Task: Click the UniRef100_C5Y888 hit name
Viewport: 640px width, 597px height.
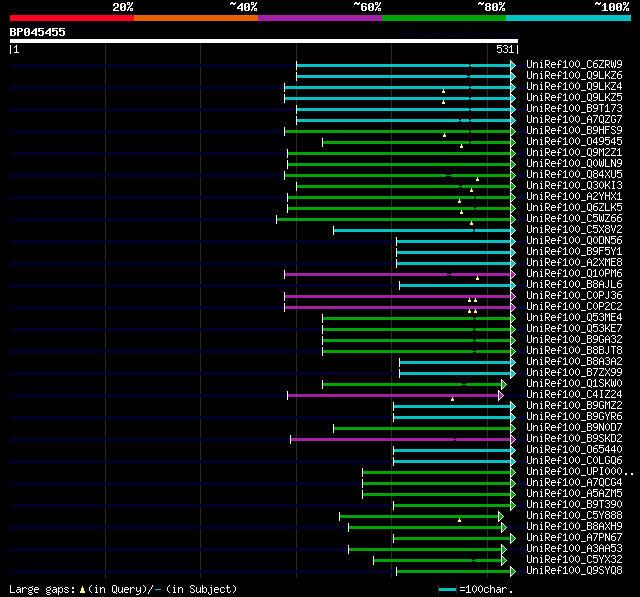Action: pos(574,516)
